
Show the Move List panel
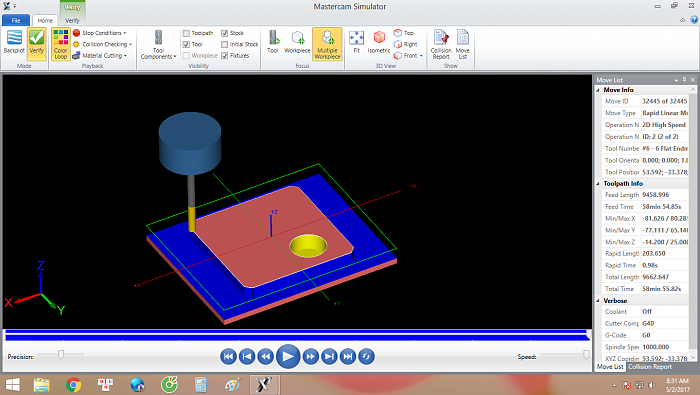(x=462, y=44)
